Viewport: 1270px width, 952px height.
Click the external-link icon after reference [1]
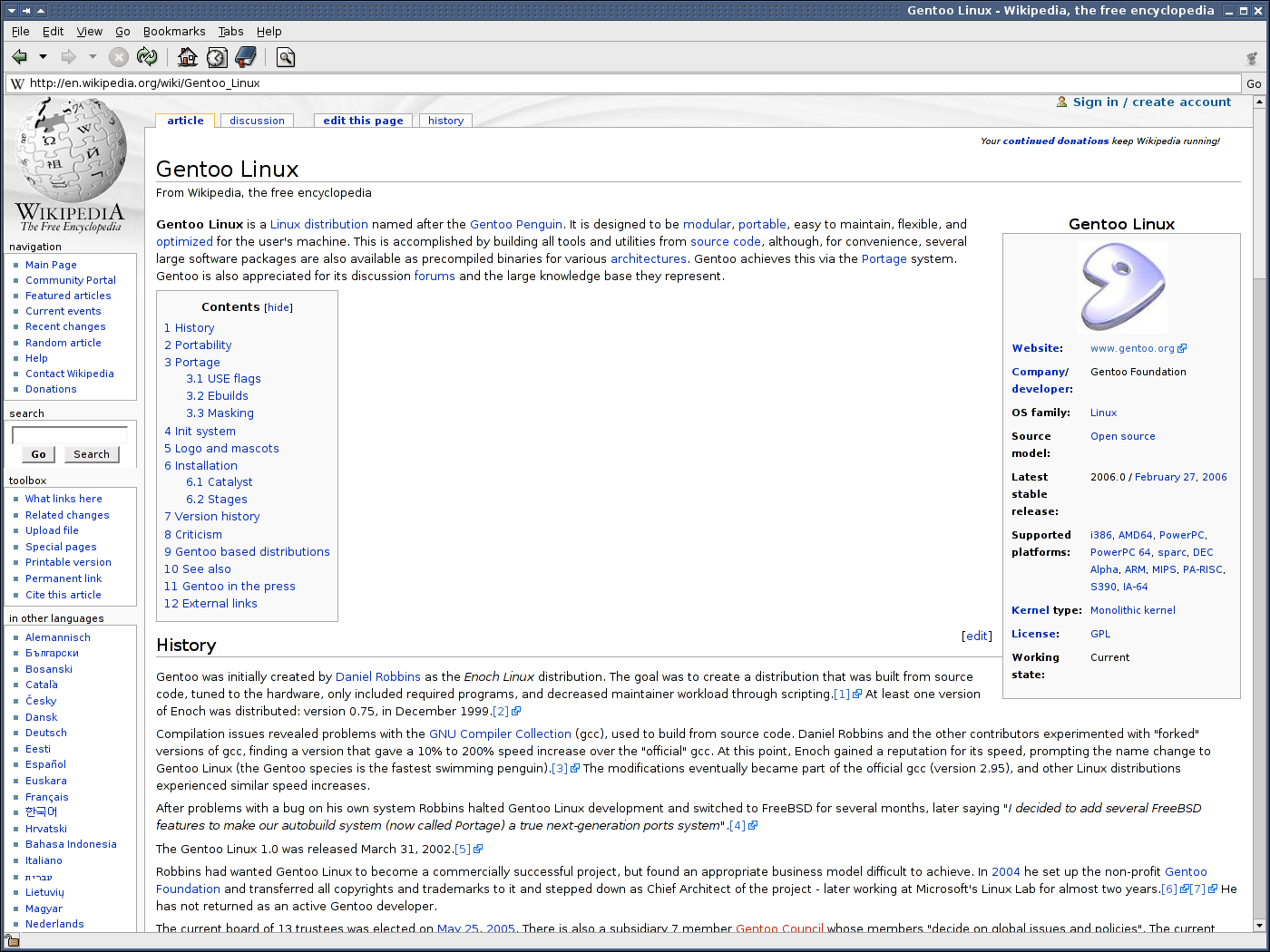(857, 695)
